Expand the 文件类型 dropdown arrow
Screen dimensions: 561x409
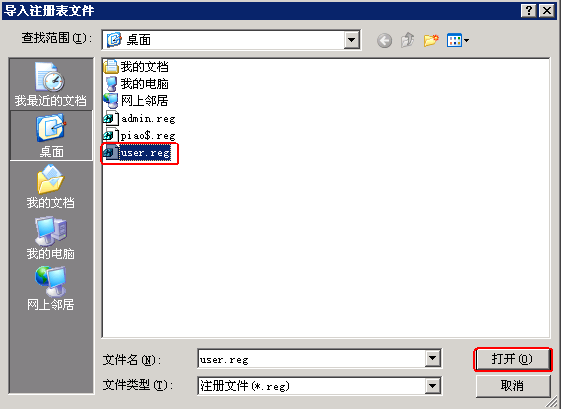click(x=432, y=386)
